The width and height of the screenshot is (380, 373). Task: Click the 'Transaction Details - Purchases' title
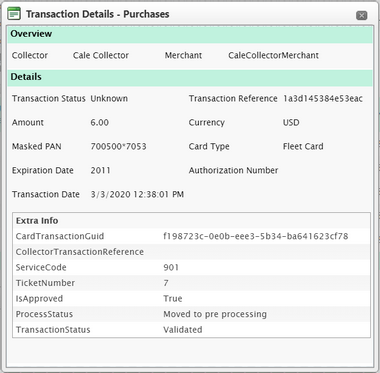[98, 14]
